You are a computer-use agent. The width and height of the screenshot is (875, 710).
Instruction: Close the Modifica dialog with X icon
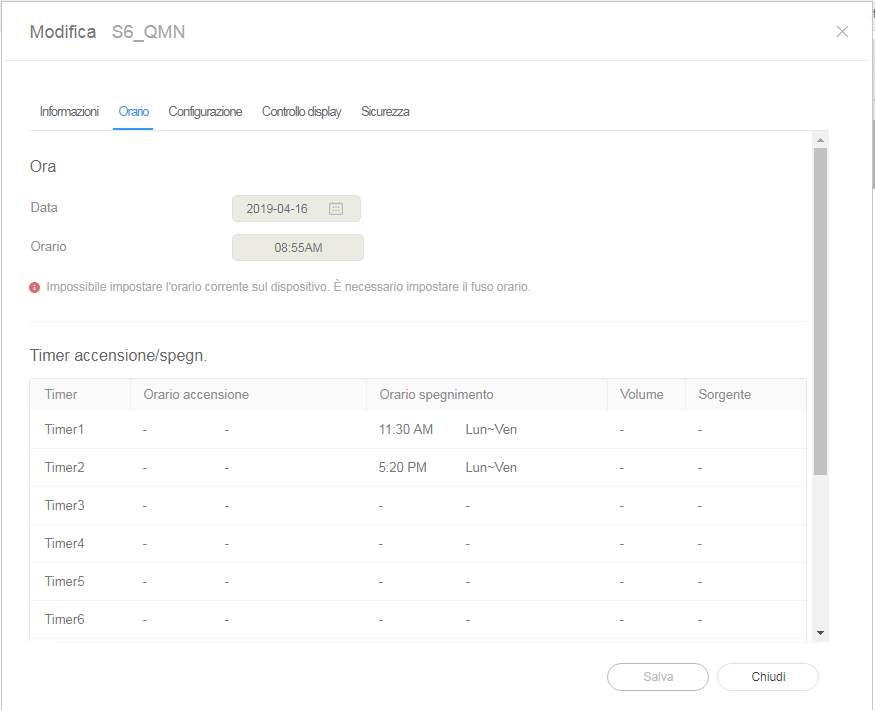tap(842, 32)
